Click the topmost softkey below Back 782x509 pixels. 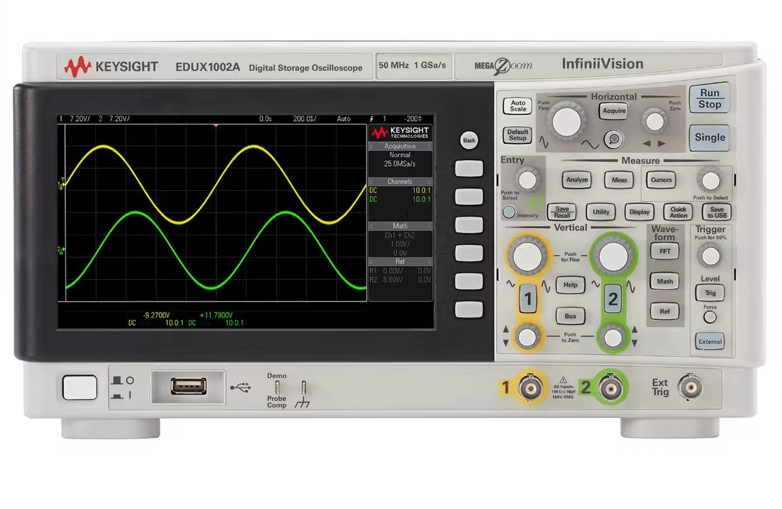469,169
